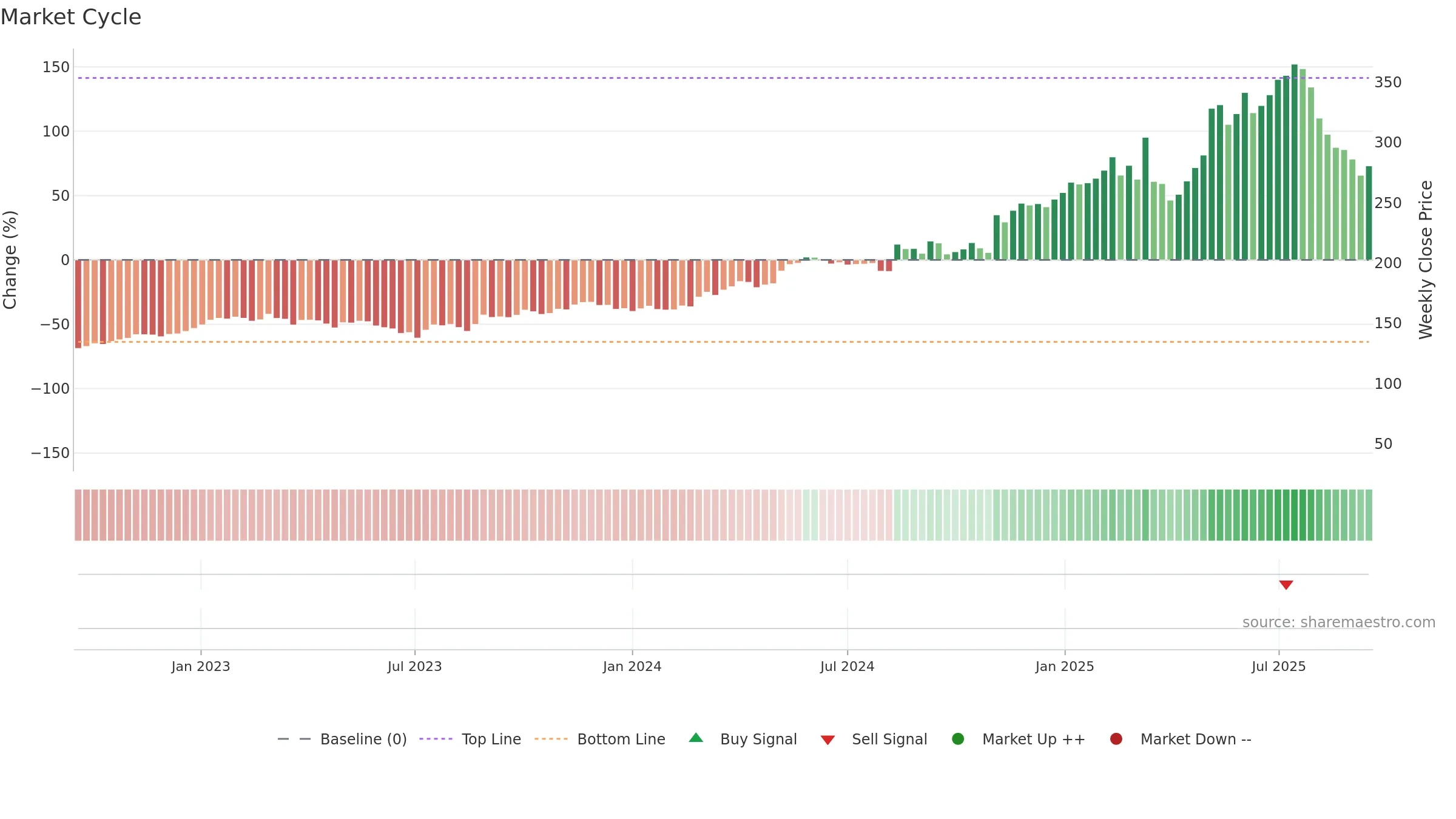This screenshot has width=1456, height=819.
Task: Click the 350 right axis tick label
Action: pos(1388,83)
